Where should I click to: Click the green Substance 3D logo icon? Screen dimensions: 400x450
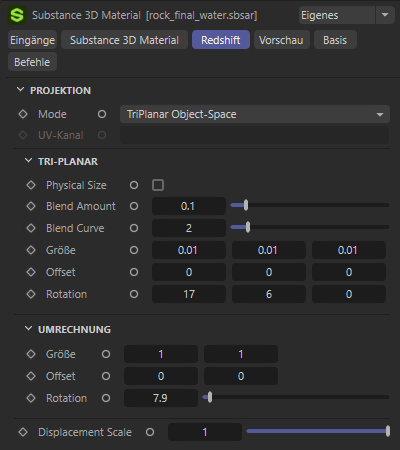tap(17, 15)
